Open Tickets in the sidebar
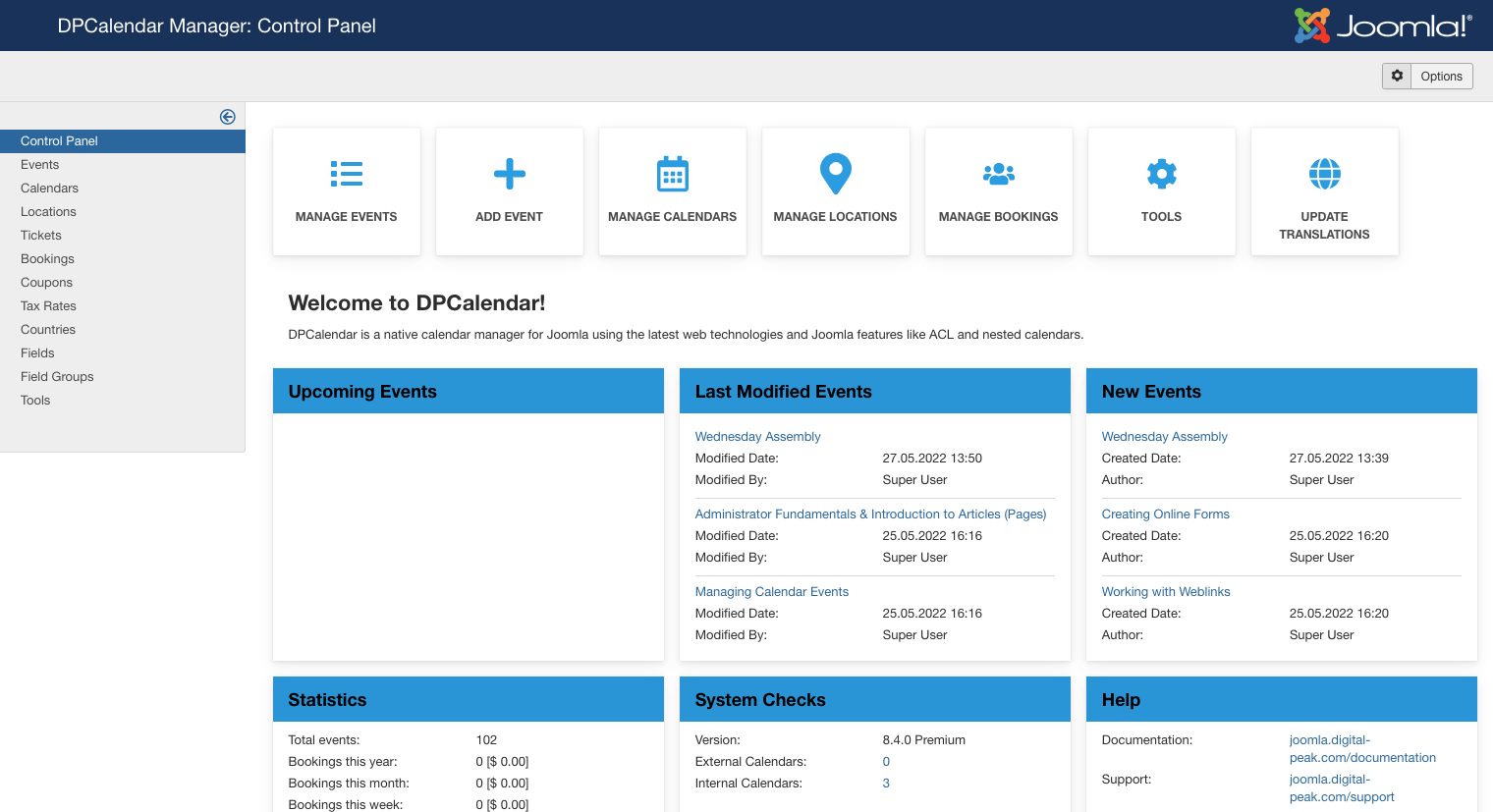The height and width of the screenshot is (812, 1493). [123, 236]
